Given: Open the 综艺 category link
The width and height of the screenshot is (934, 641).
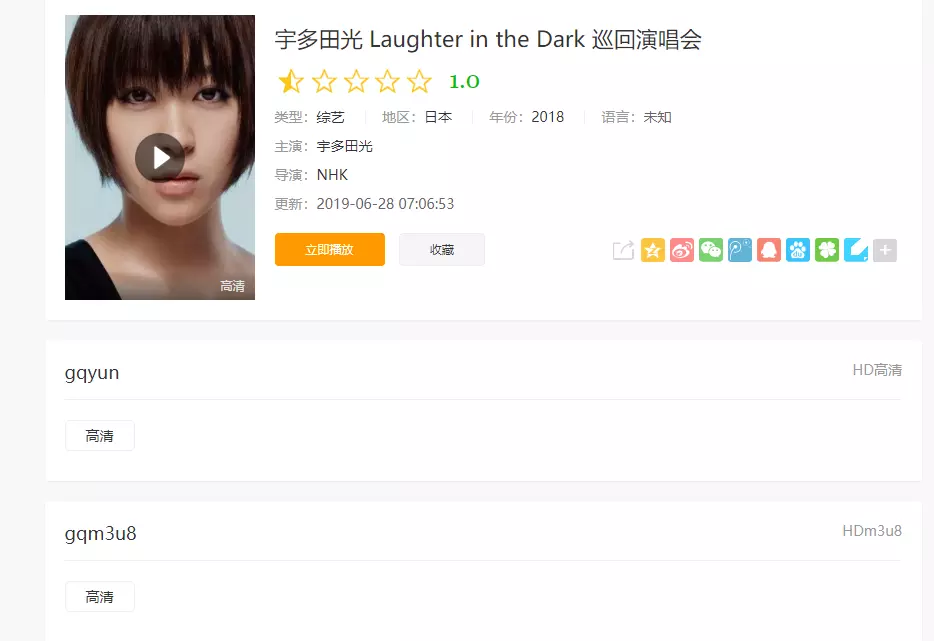Looking at the screenshot, I should pyautogui.click(x=331, y=117).
